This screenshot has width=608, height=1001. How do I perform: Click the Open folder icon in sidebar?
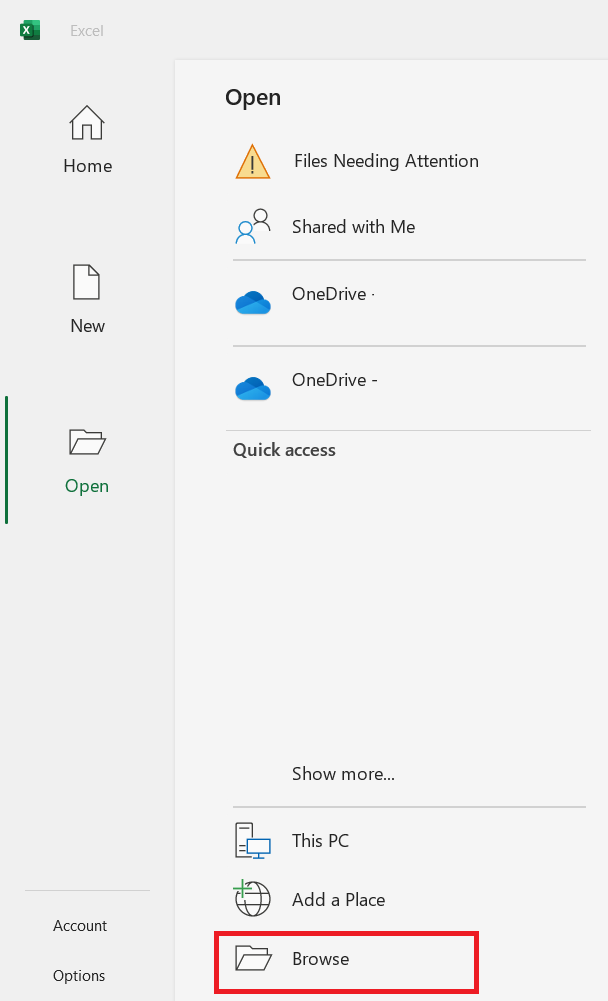point(87,442)
